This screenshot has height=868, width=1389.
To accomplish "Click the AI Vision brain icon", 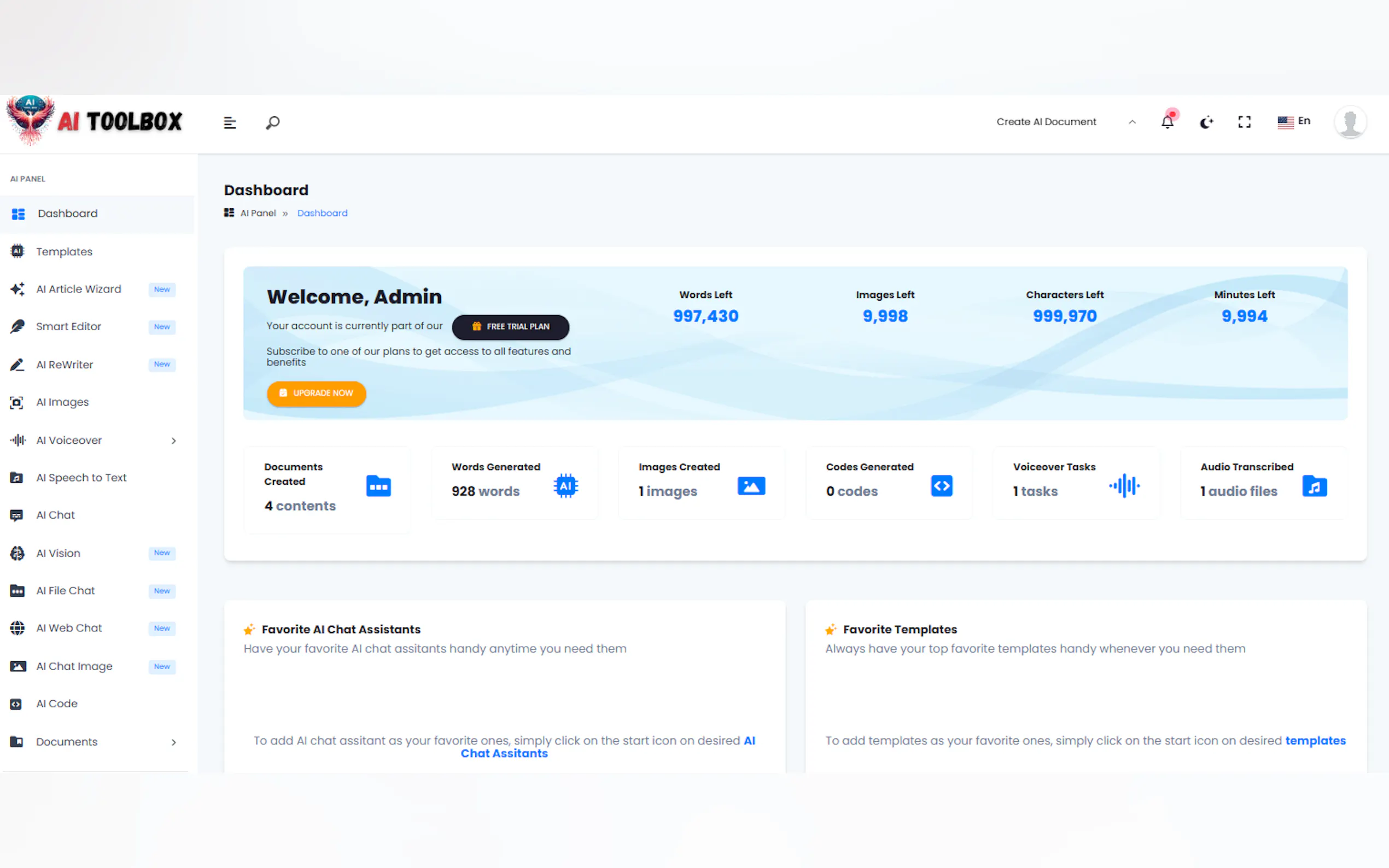I will 17,553.
